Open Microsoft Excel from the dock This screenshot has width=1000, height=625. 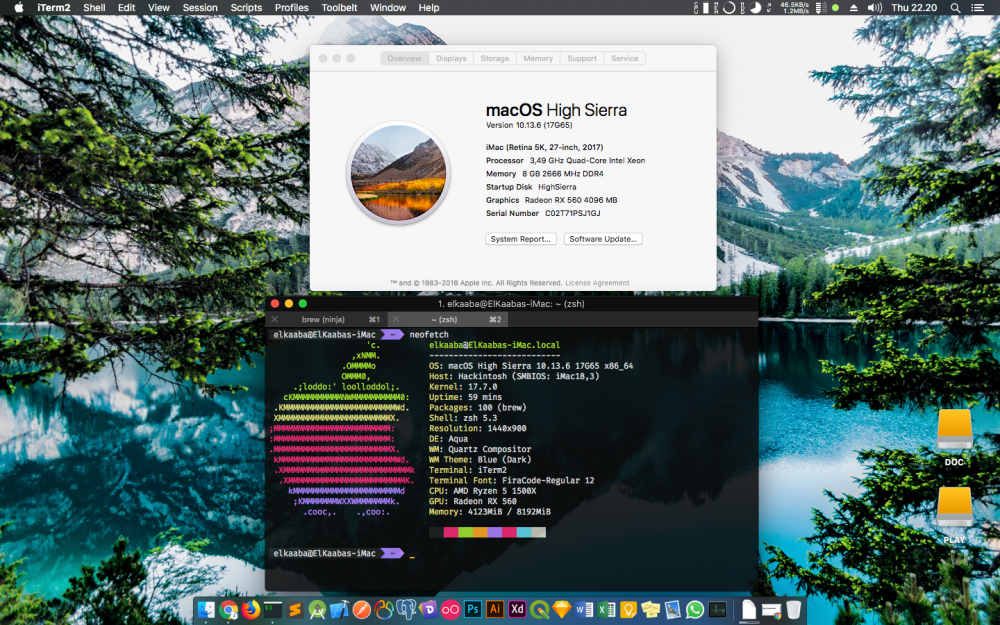click(x=606, y=610)
